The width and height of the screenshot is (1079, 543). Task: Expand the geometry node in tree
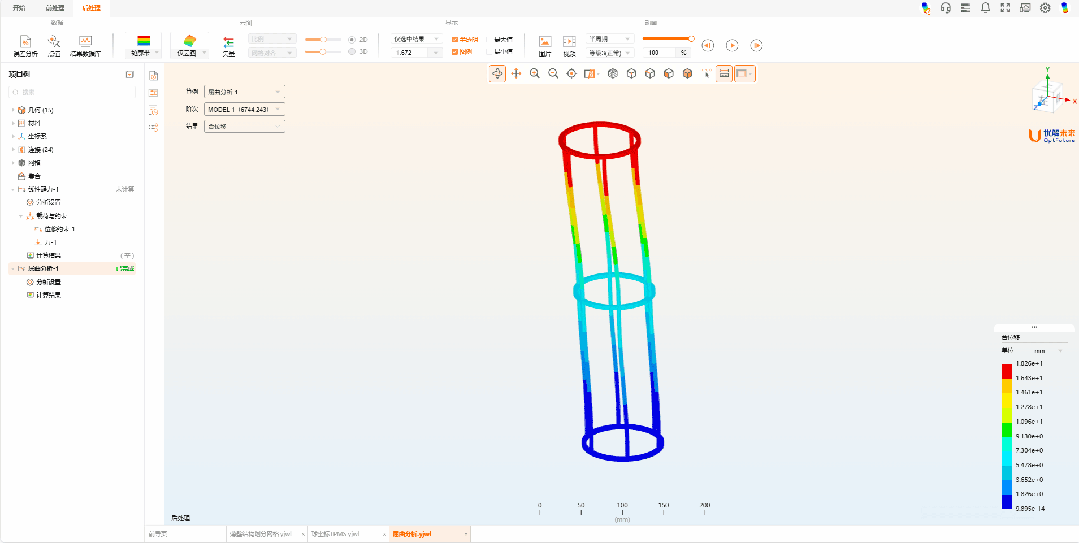13,109
